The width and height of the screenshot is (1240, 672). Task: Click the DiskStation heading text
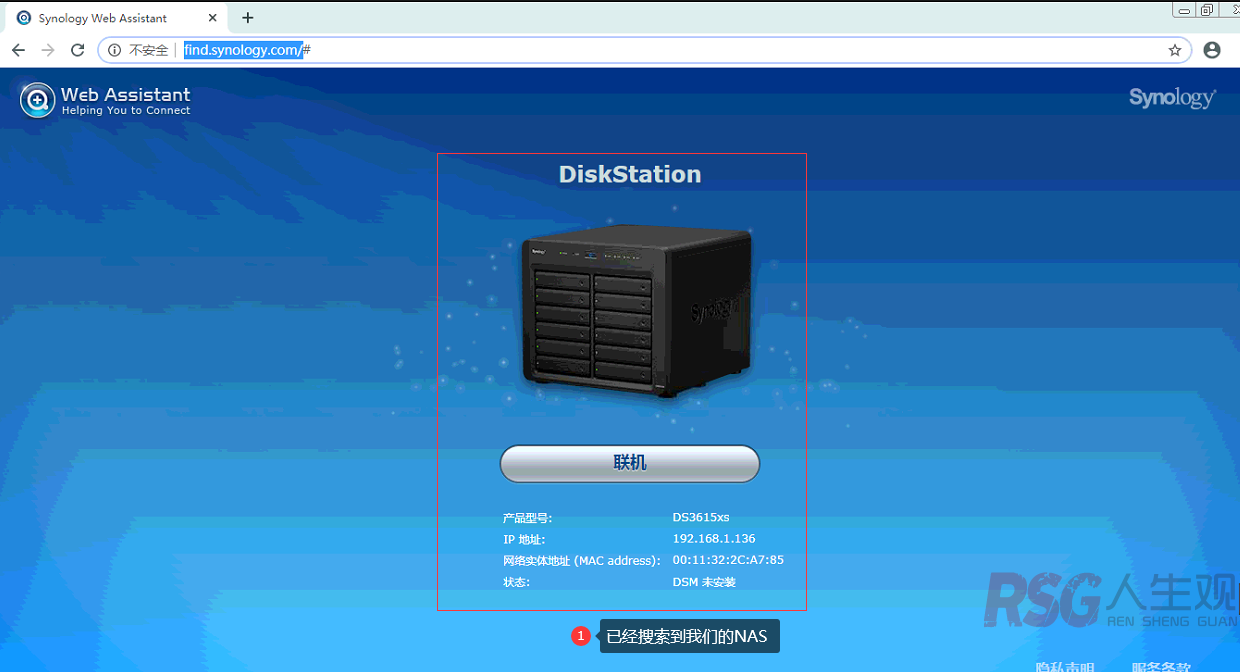pyautogui.click(x=630, y=174)
